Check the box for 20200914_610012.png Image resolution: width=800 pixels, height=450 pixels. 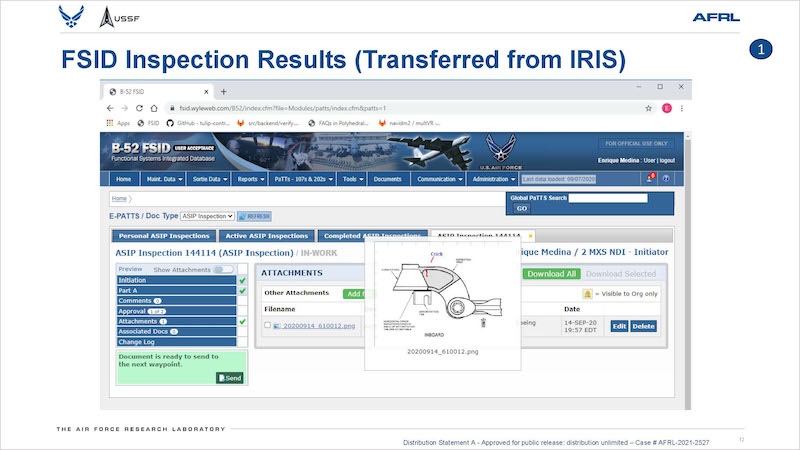pos(267,325)
